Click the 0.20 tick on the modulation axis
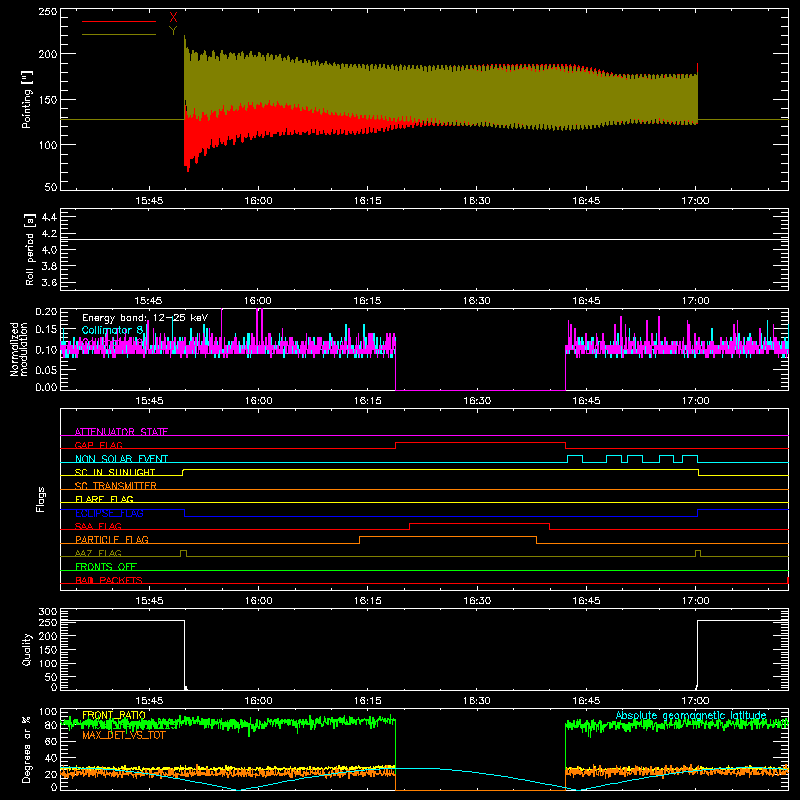The width and height of the screenshot is (800, 800). [46, 311]
